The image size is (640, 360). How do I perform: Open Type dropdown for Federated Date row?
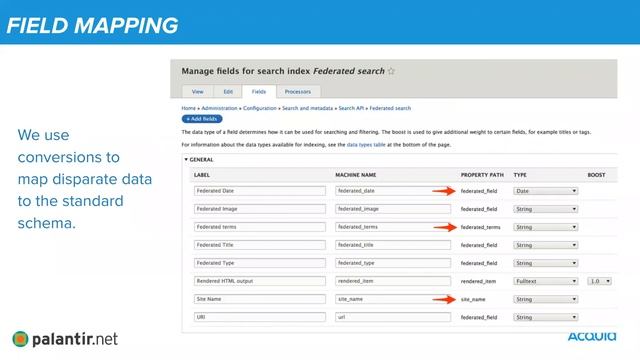(x=545, y=191)
